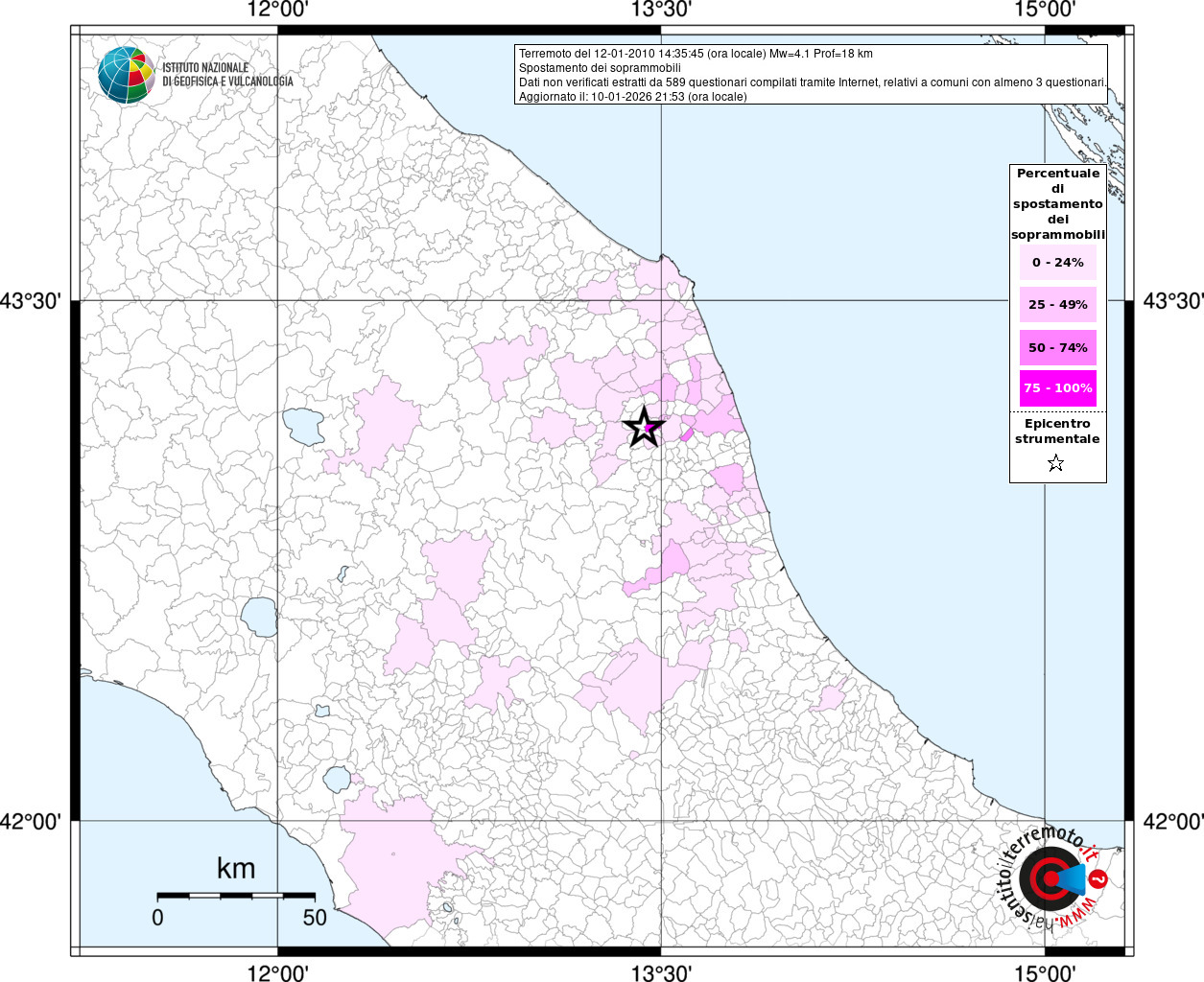1204x982 pixels.
Task: Click the right 42°00' latitude label
Action: point(1172,822)
